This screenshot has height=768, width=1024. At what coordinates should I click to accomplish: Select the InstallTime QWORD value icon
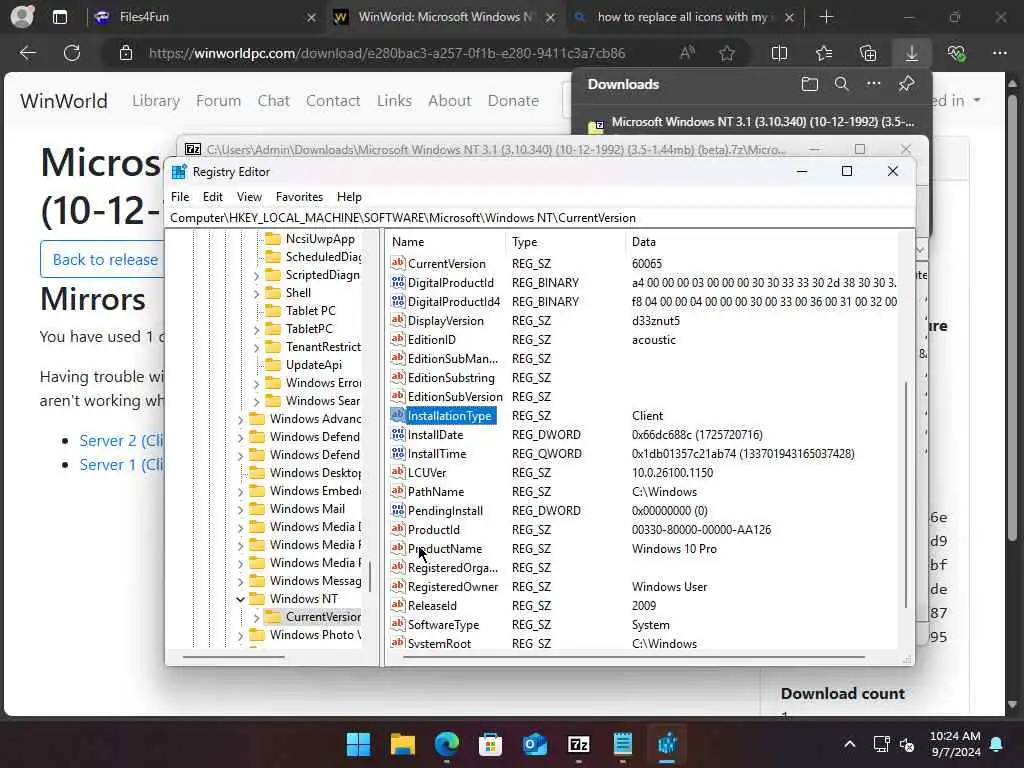pos(398,453)
